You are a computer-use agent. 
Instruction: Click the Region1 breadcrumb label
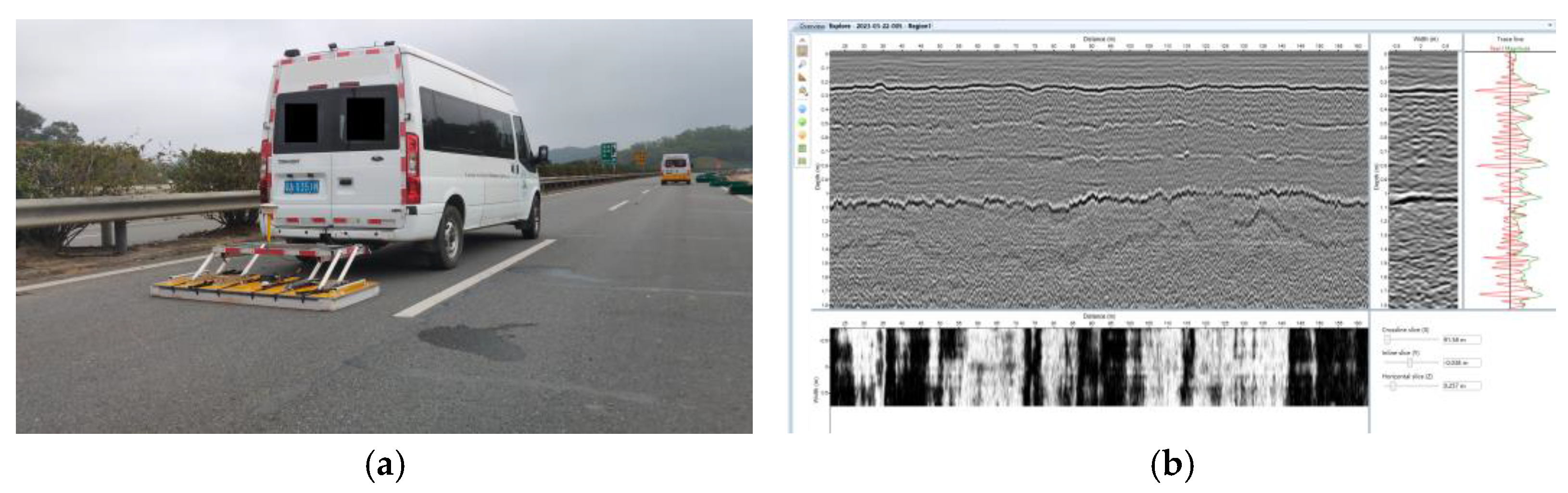pos(919,26)
